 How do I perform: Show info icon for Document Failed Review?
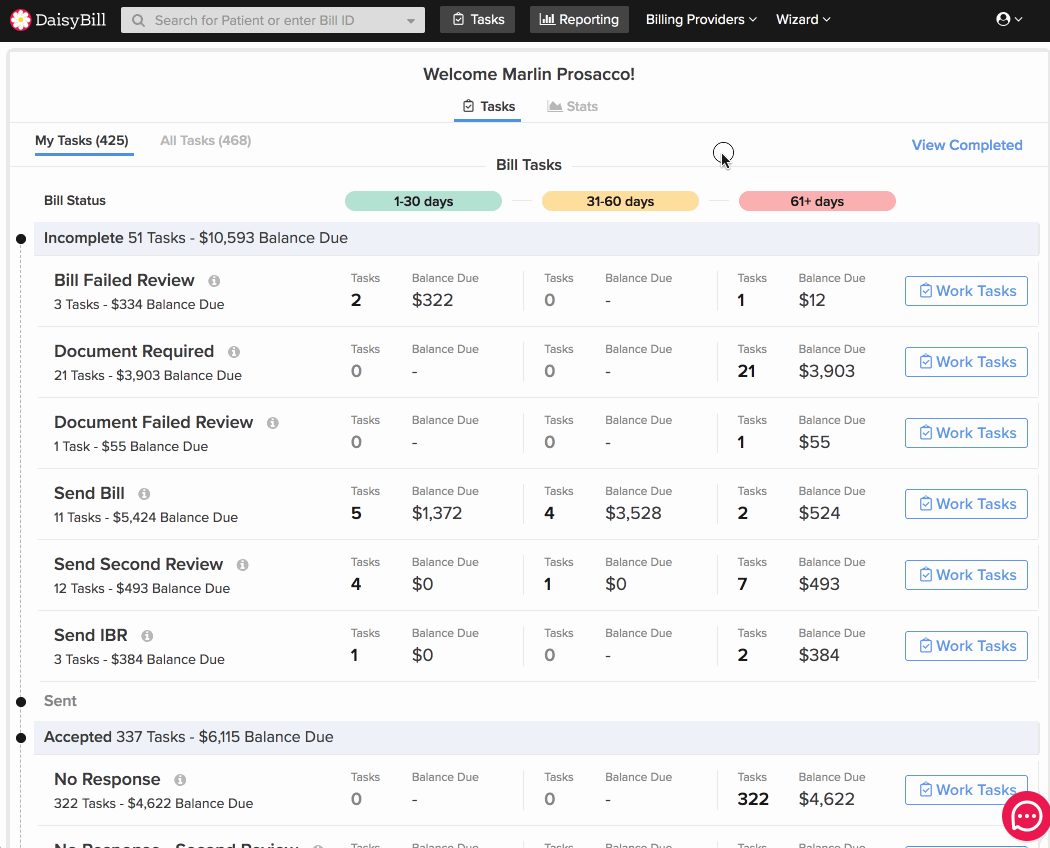click(273, 423)
